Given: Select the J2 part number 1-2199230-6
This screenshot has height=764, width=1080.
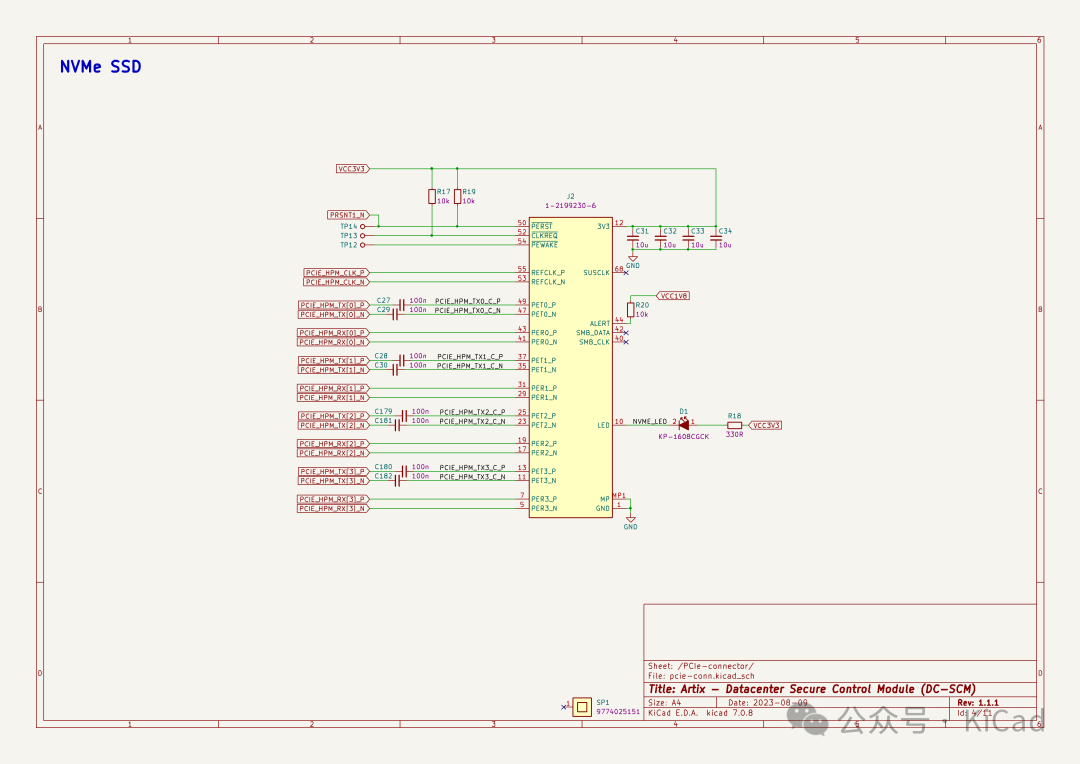Looking at the screenshot, I should pos(570,205).
